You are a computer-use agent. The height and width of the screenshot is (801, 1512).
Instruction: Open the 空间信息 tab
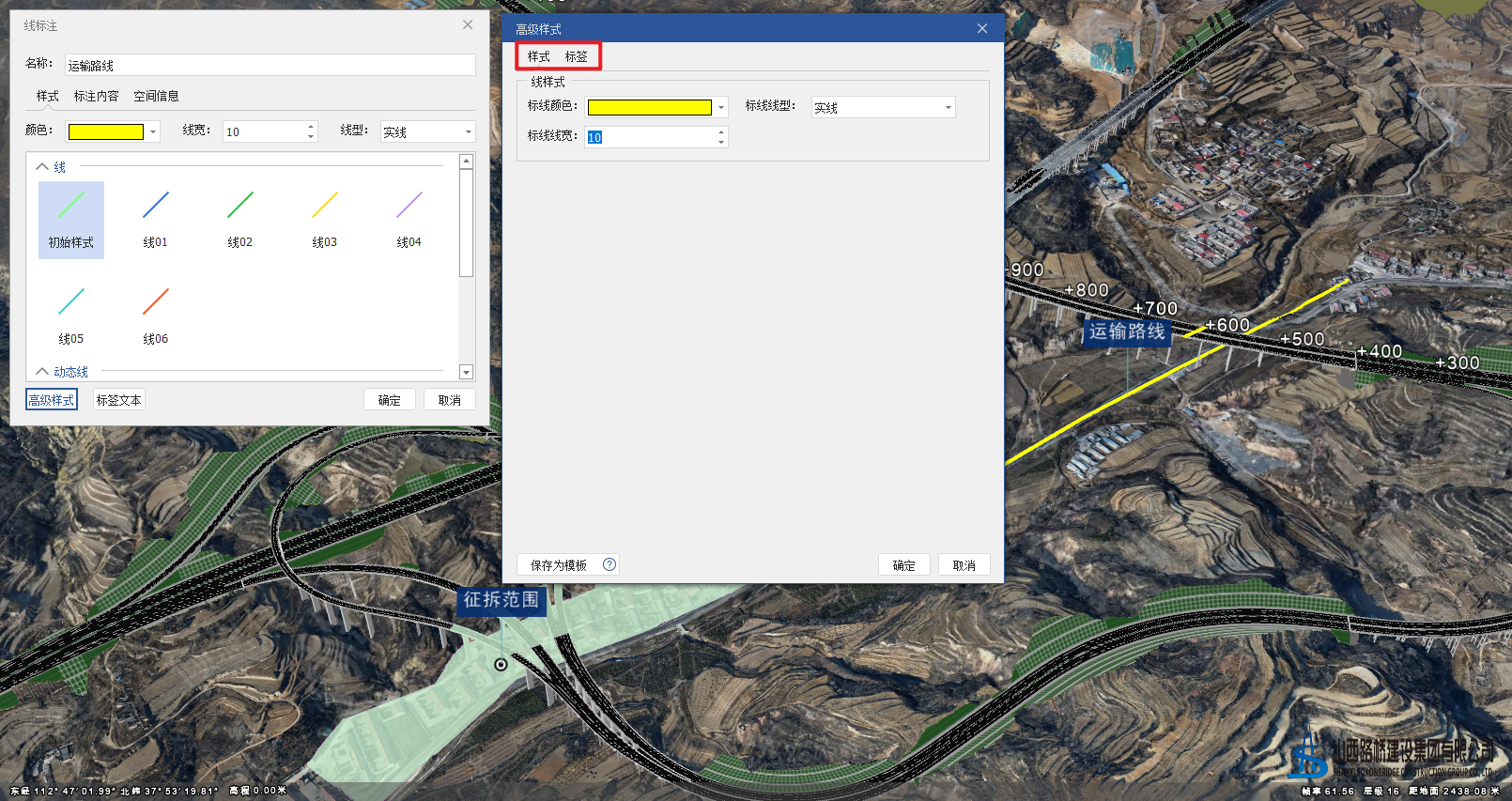tap(156, 96)
